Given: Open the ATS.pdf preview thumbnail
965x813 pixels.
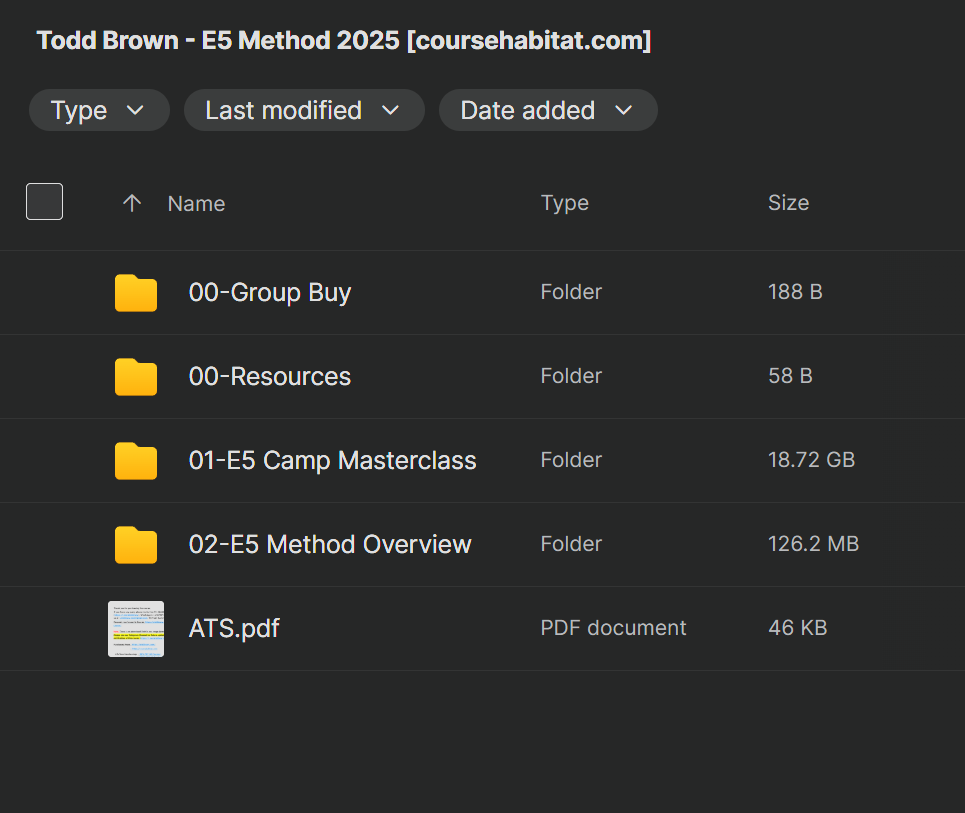Looking at the screenshot, I should 136,629.
